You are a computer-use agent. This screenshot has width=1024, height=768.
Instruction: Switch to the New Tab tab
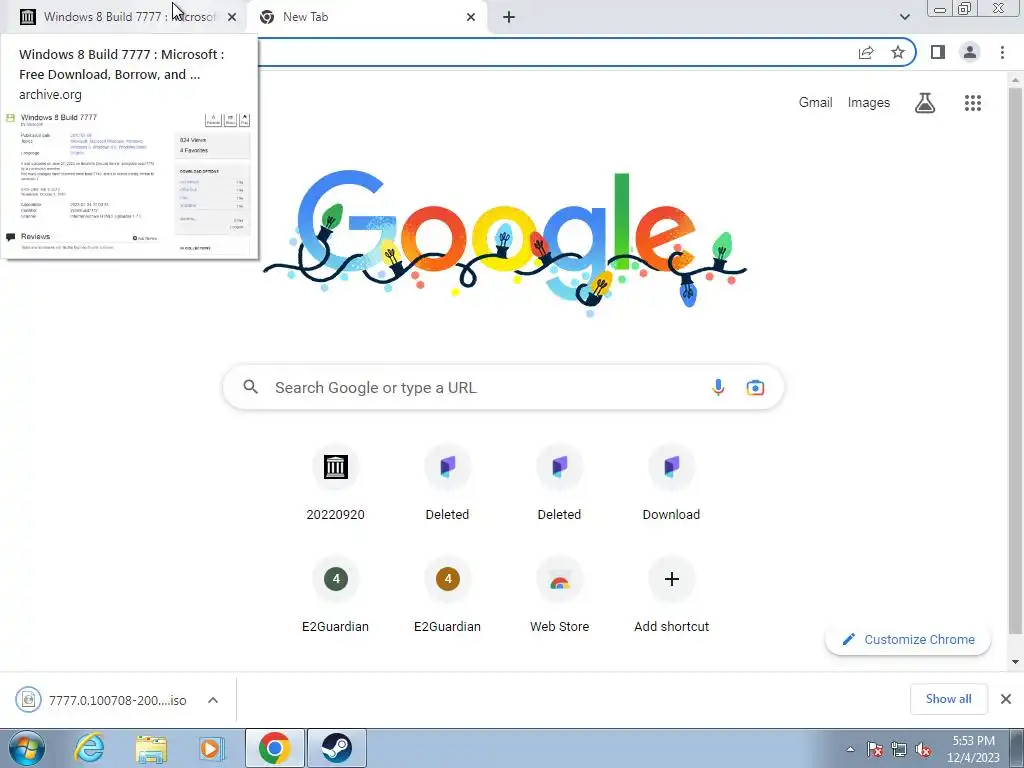click(x=366, y=17)
